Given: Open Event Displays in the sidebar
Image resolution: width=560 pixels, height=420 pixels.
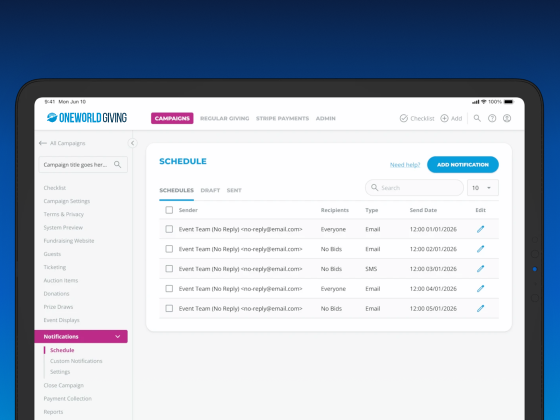Looking at the screenshot, I should click(x=61, y=320).
